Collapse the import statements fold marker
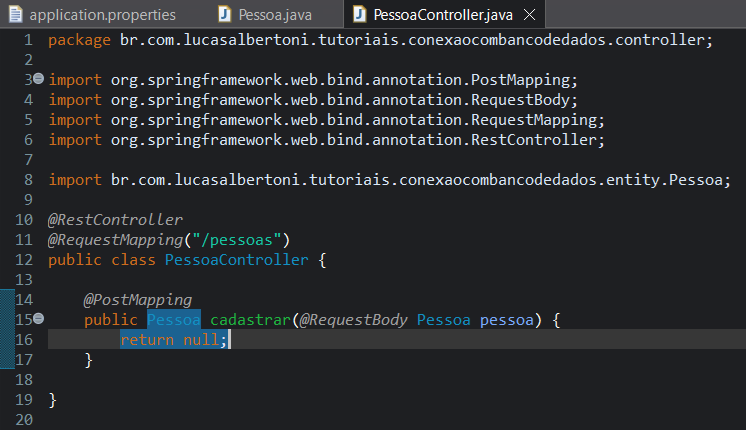This screenshot has height=430, width=746. (x=38, y=79)
